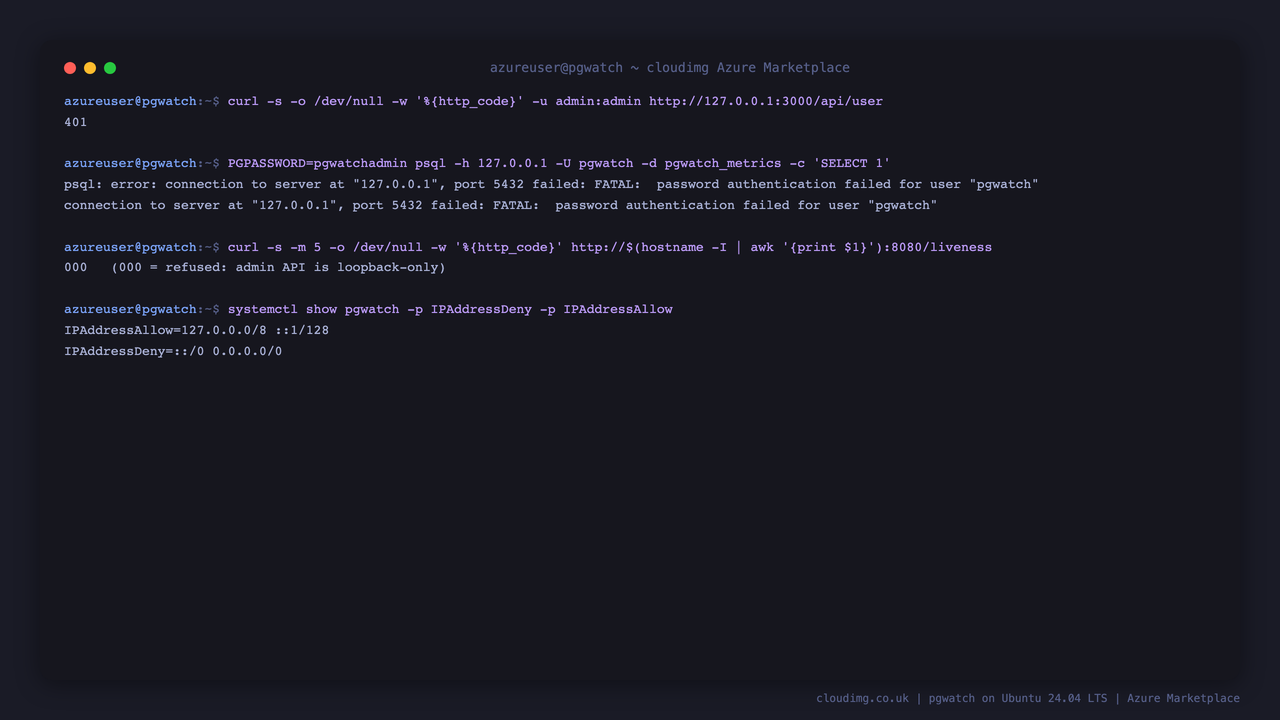The width and height of the screenshot is (1280, 720).
Task: Click the green maximize window dot
Action: coord(110,68)
